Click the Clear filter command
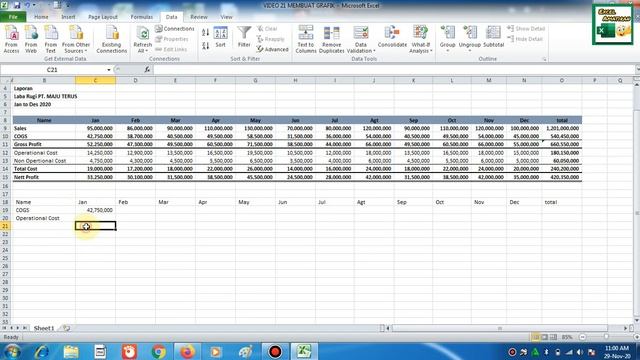 267,29
